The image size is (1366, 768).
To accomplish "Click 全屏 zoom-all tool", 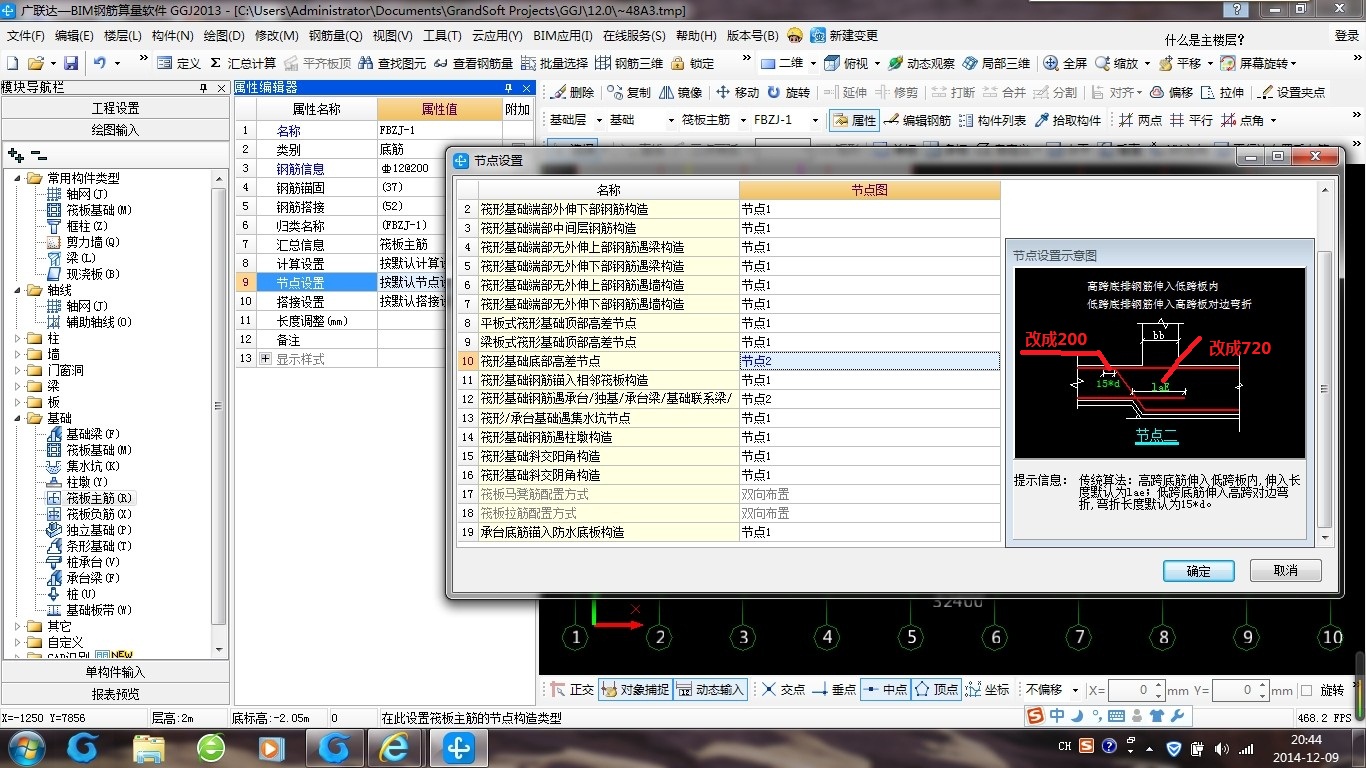I will pos(1066,63).
